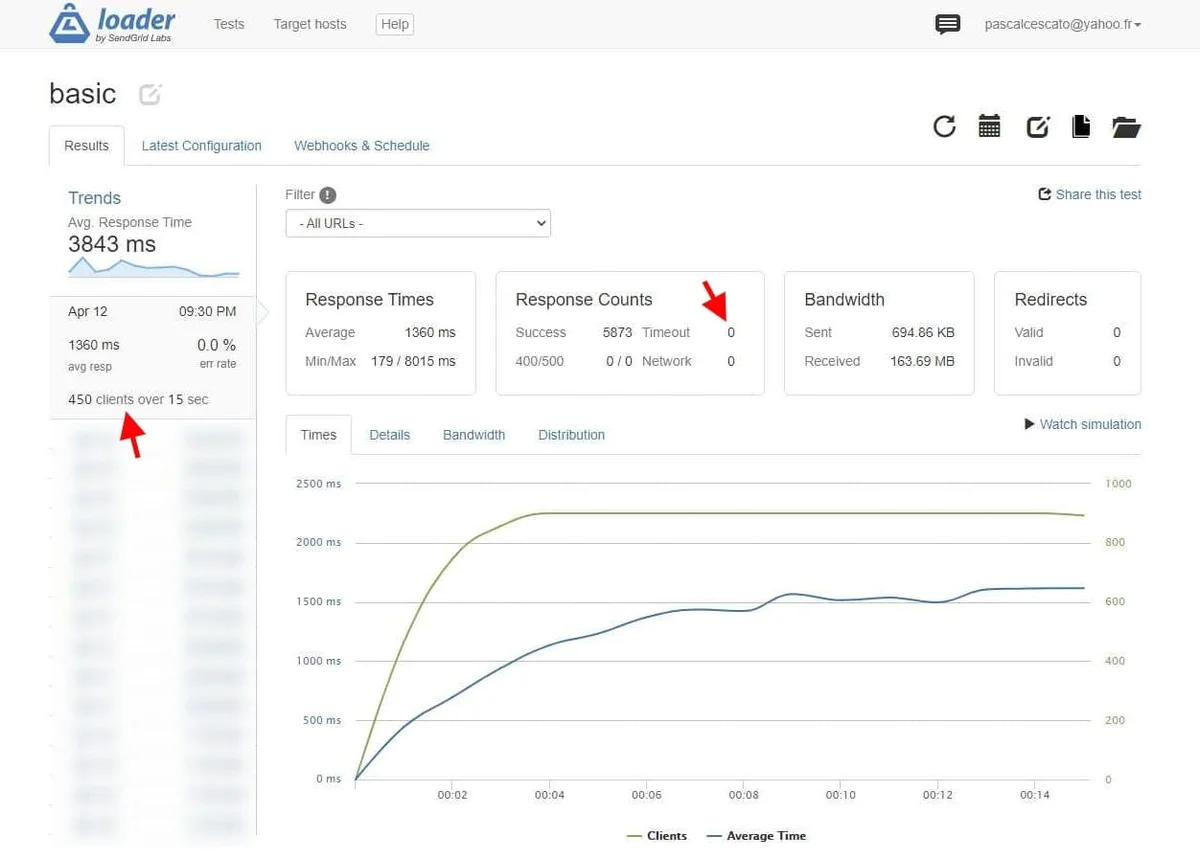Viewport: 1200px width, 859px height.
Task: Select the Distribution chart tab
Action: [571, 435]
